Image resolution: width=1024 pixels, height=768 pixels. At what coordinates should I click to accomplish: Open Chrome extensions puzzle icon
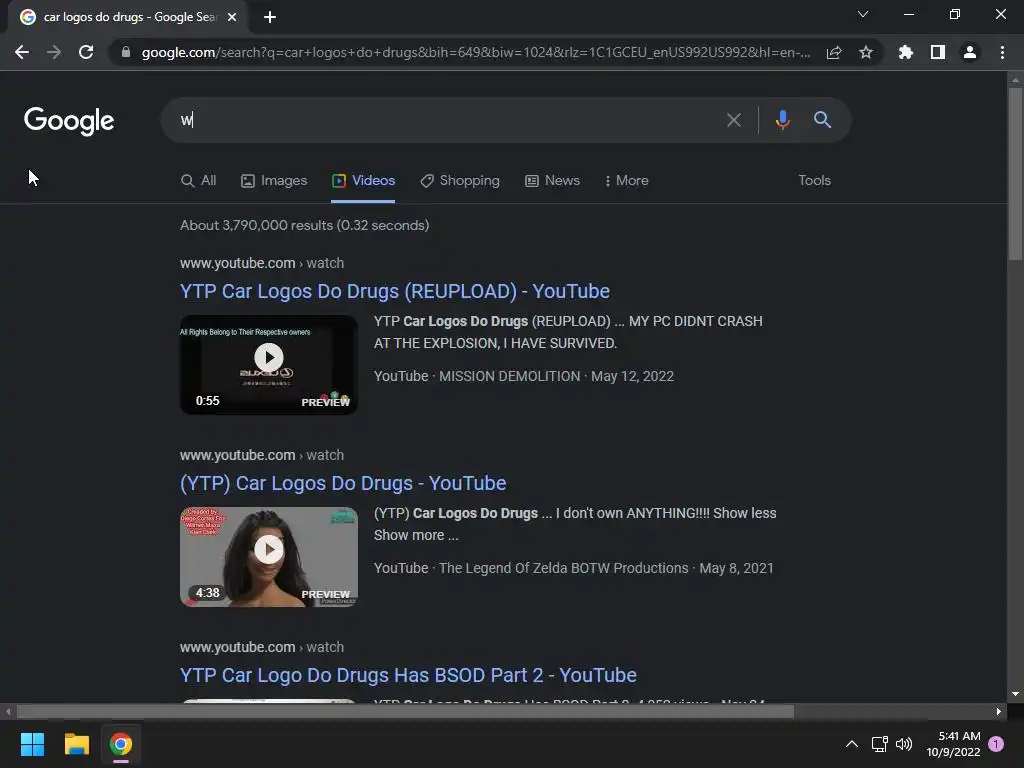click(x=905, y=52)
